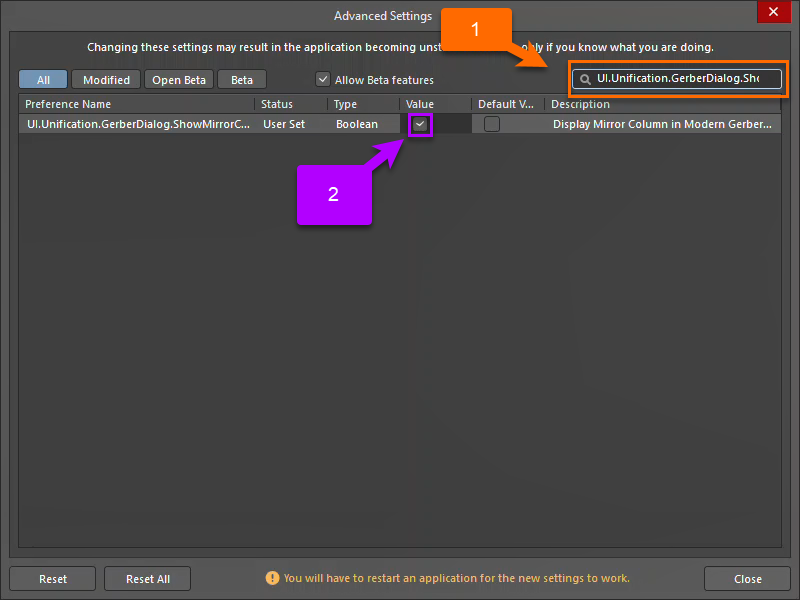Viewport: 800px width, 600px height.
Task: Click the Value column header
Action: 435,104
